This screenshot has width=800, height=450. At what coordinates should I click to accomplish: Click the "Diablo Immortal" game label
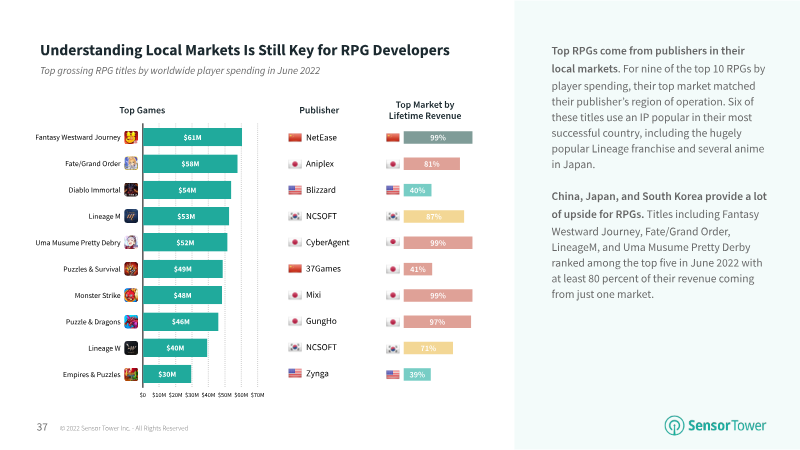coord(94,190)
